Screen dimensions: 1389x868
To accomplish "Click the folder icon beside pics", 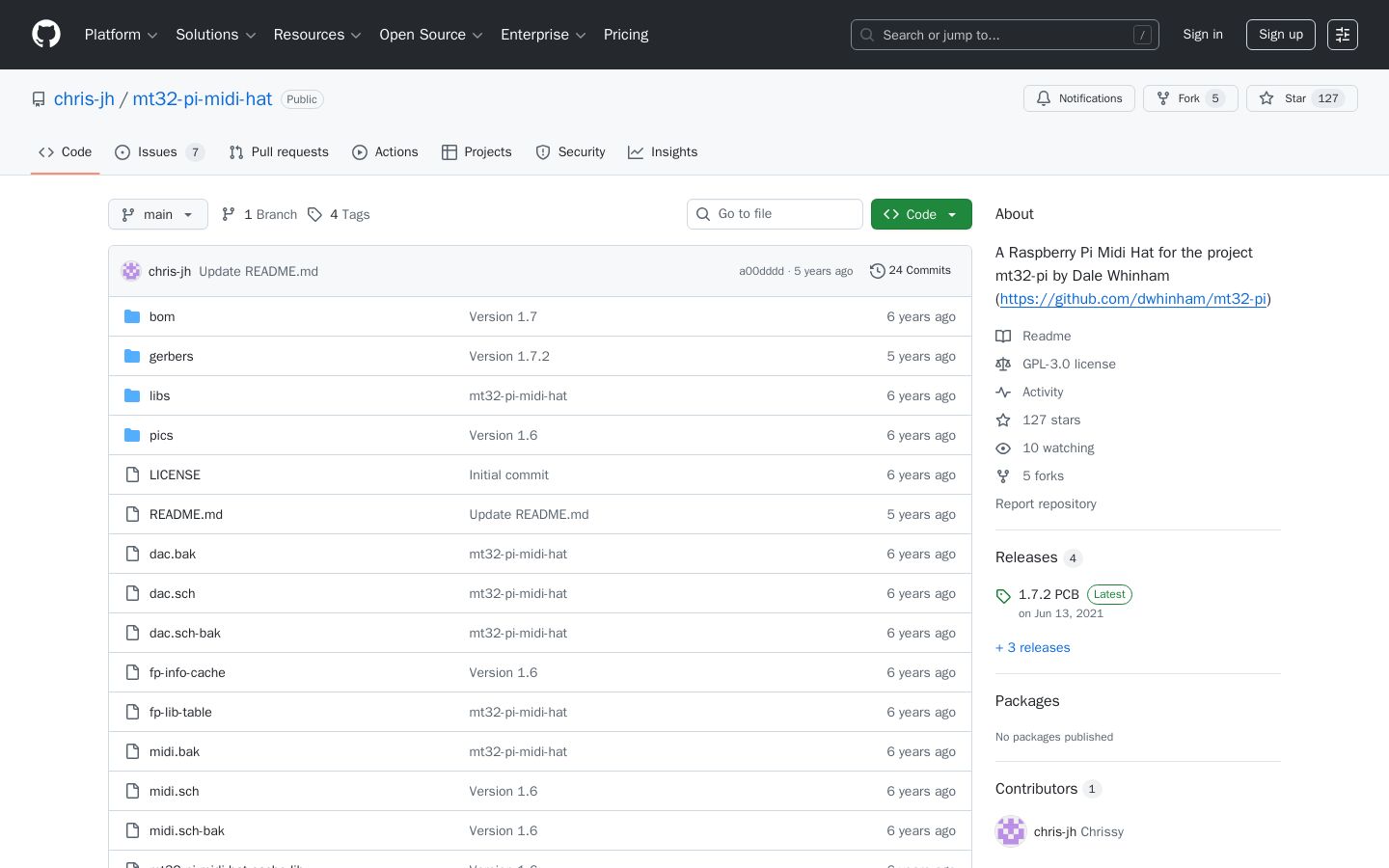I will (132, 435).
